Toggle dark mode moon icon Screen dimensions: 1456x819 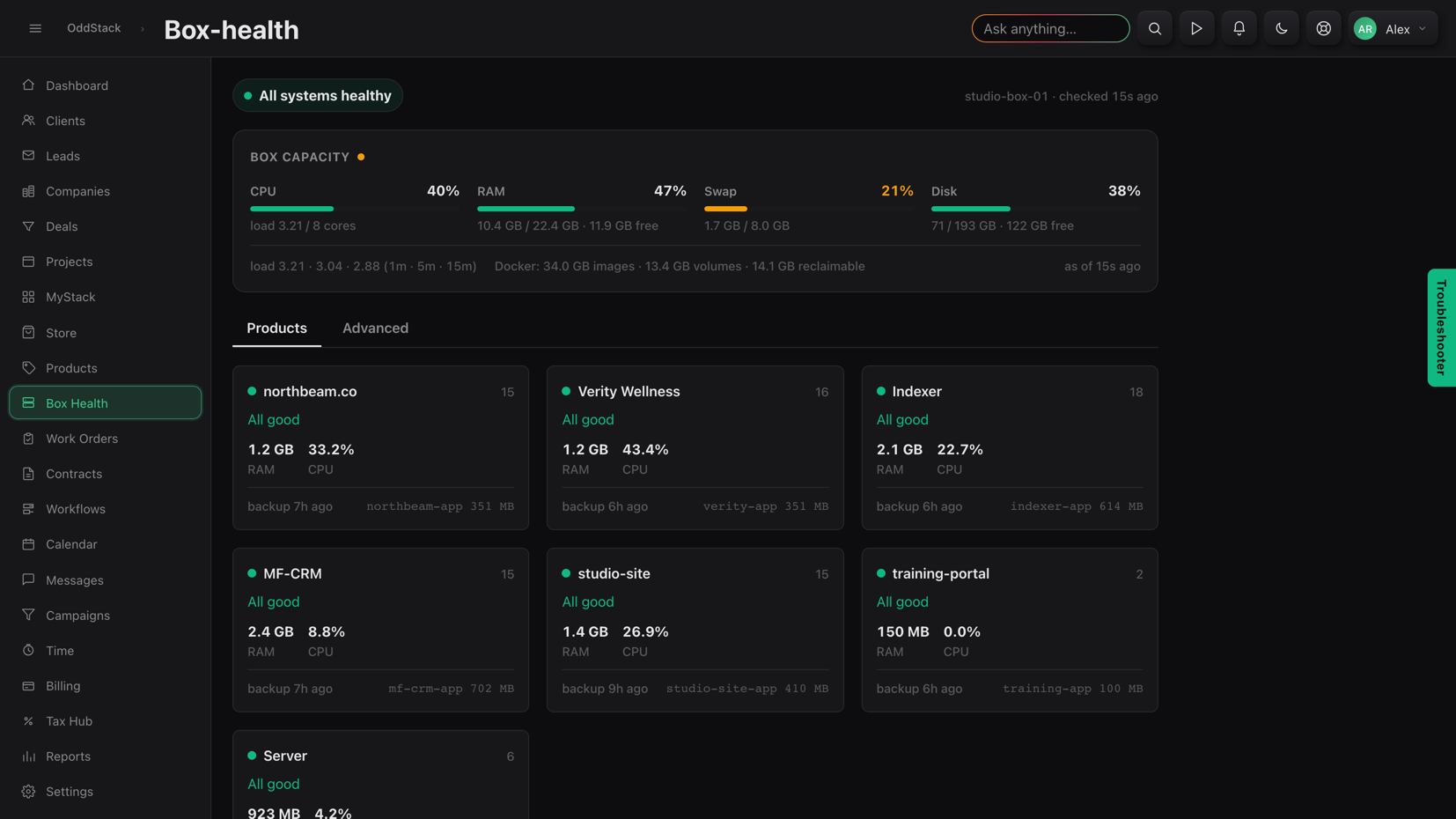point(1281,28)
